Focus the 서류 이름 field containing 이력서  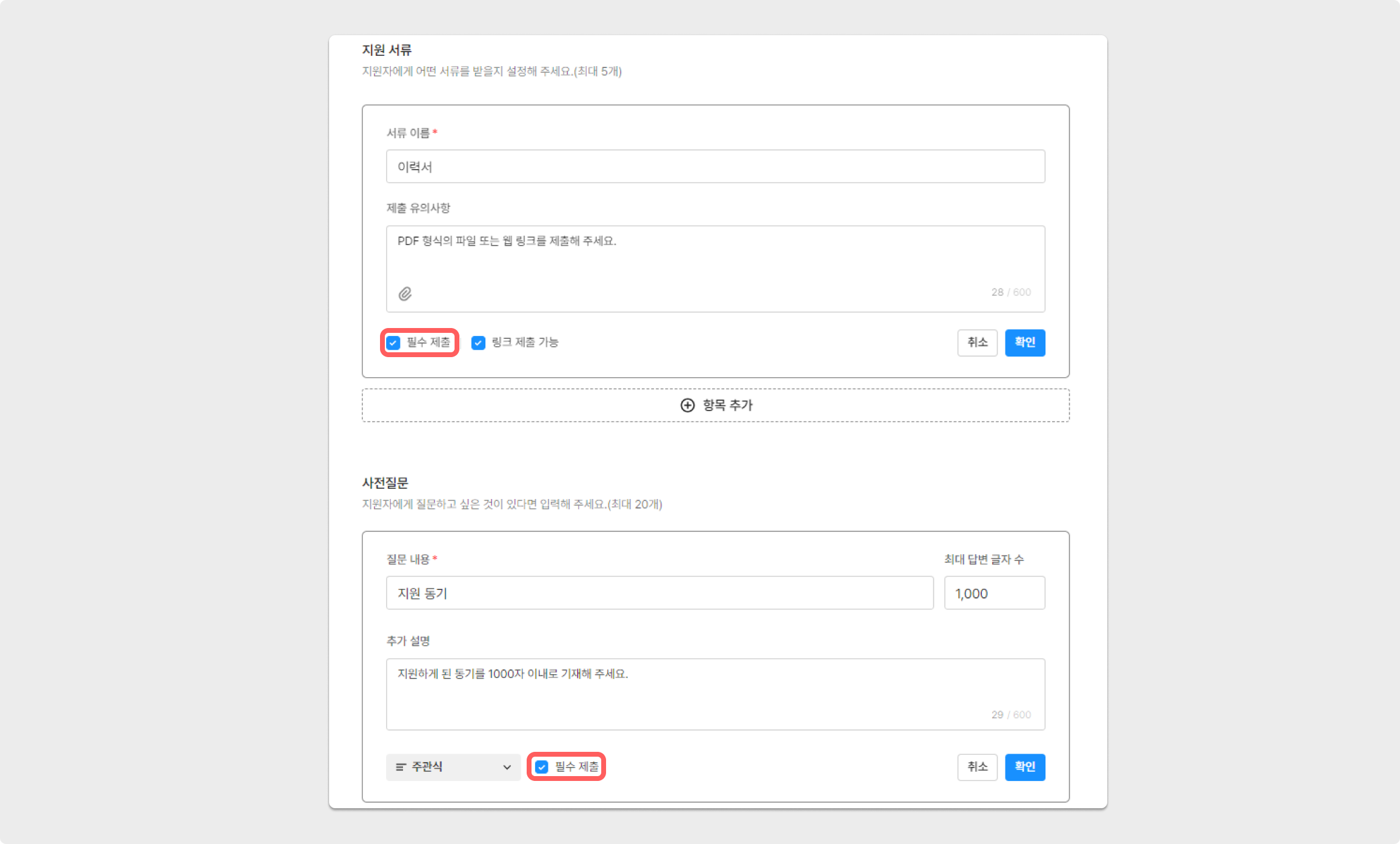coord(715,167)
